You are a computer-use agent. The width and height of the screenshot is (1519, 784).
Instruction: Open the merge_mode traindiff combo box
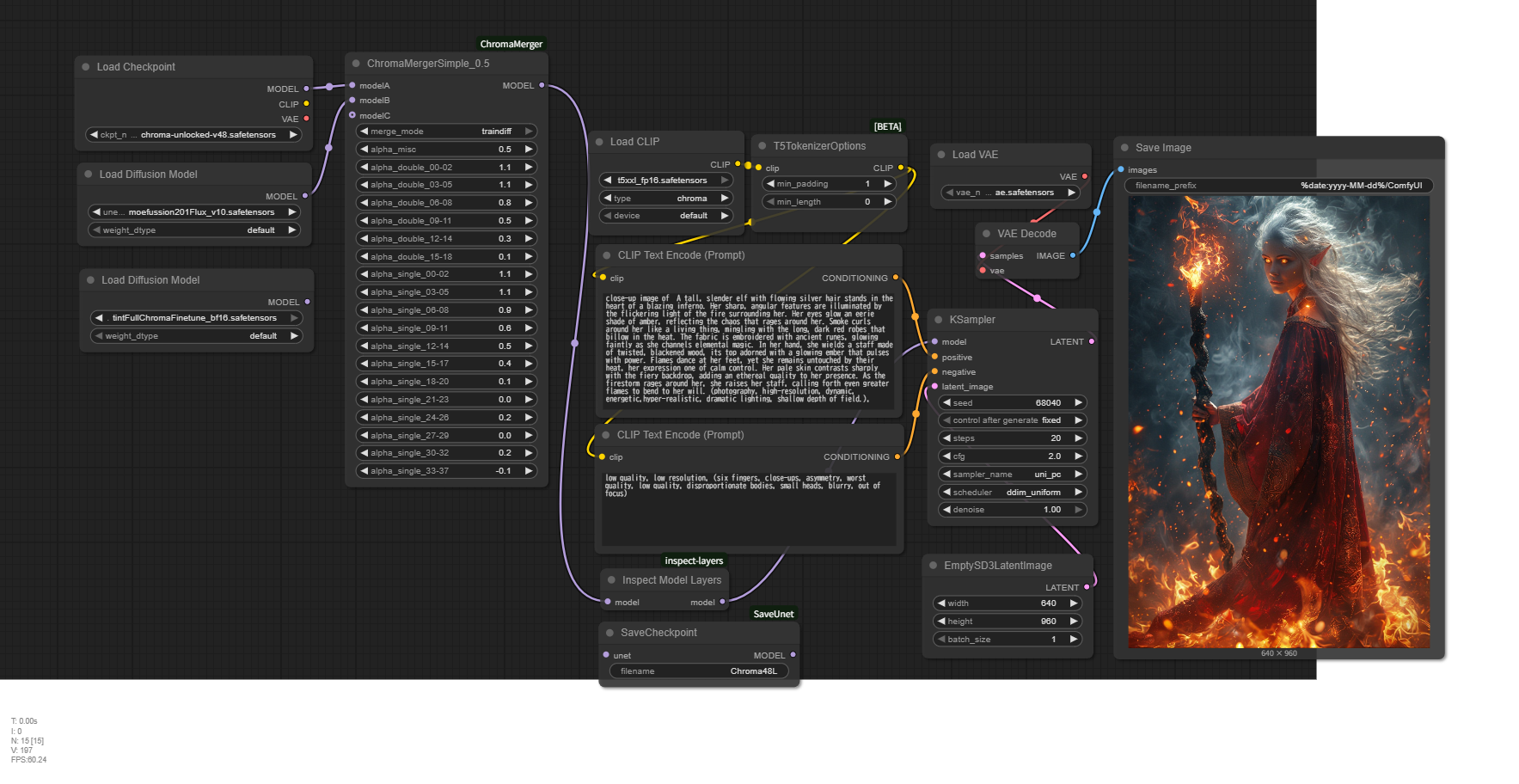click(x=446, y=132)
